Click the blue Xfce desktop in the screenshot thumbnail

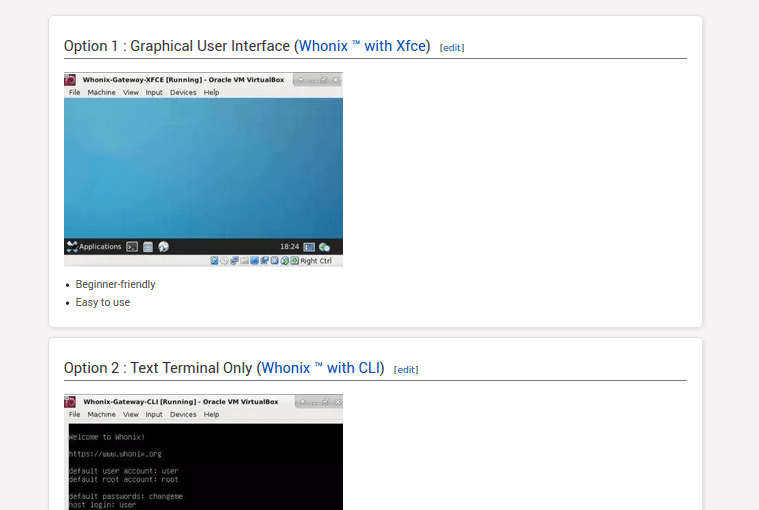point(203,168)
